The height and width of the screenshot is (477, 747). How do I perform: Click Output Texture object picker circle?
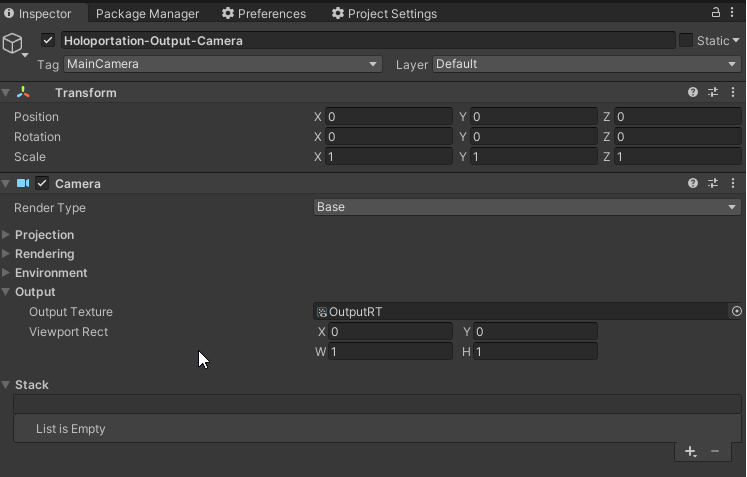(x=737, y=311)
